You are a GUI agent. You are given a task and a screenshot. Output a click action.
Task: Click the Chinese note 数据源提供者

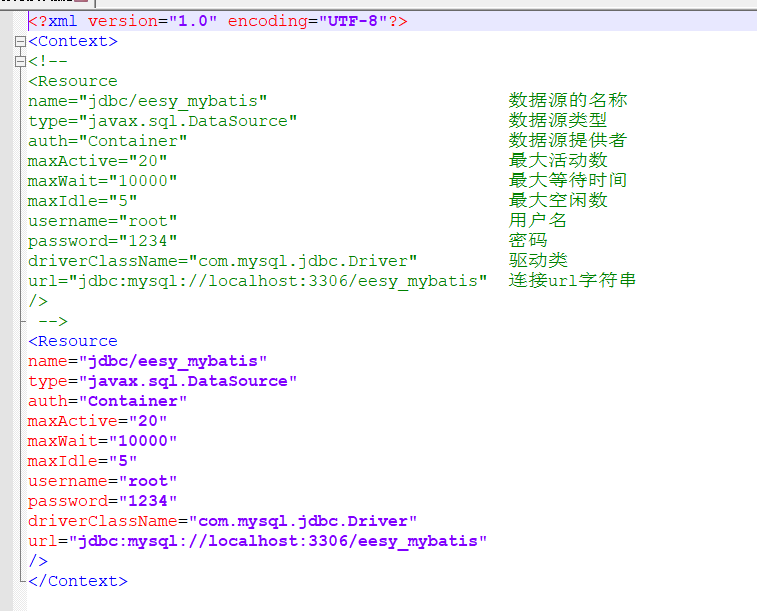click(x=568, y=140)
